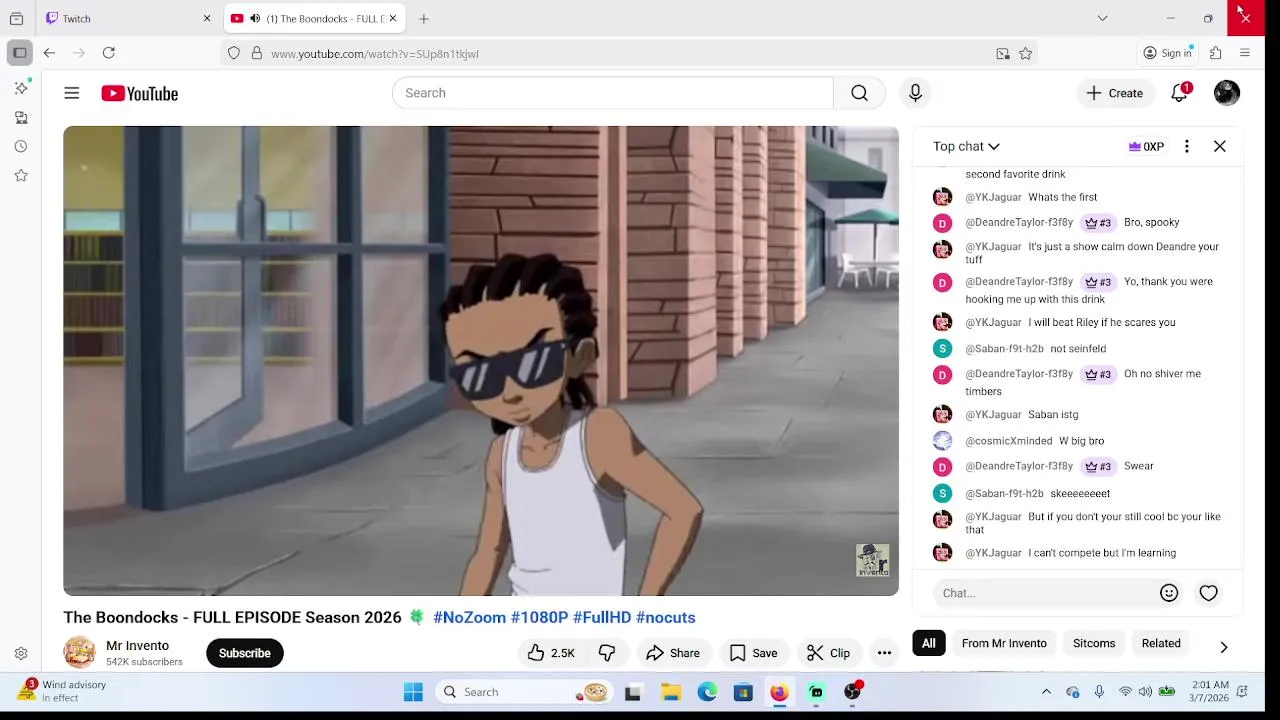Click the address bar URL
The height and width of the screenshot is (720, 1280).
pos(375,54)
